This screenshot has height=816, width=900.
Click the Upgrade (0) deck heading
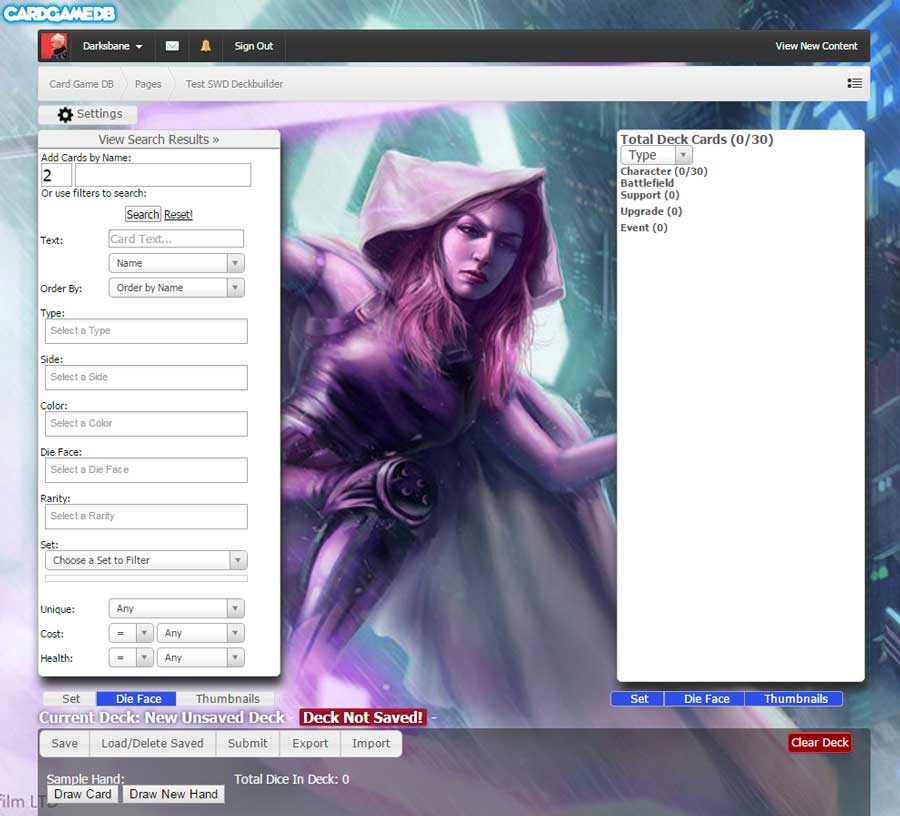click(x=651, y=211)
